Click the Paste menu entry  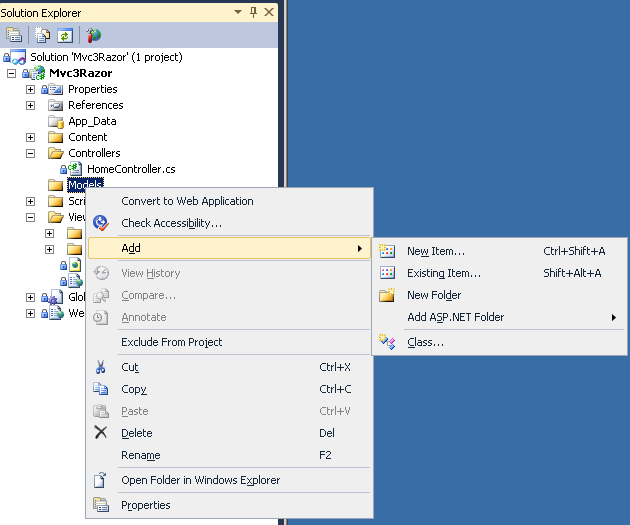tap(229, 411)
